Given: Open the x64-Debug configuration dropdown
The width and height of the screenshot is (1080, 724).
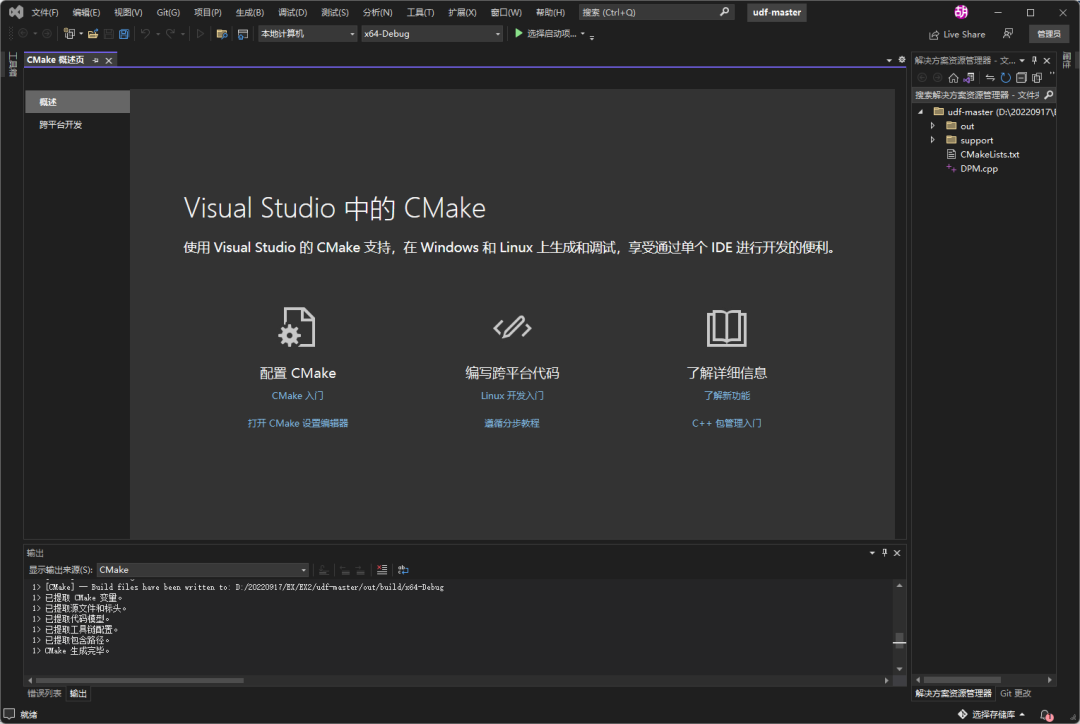Looking at the screenshot, I should 431,34.
